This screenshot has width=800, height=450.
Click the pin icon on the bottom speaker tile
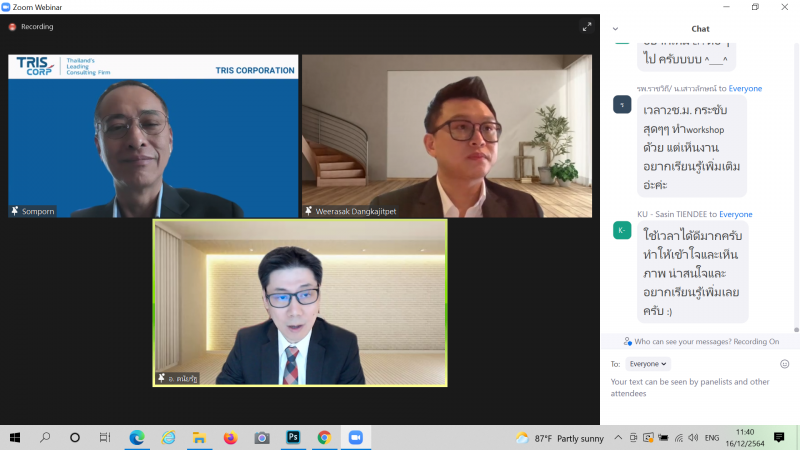[x=161, y=378]
